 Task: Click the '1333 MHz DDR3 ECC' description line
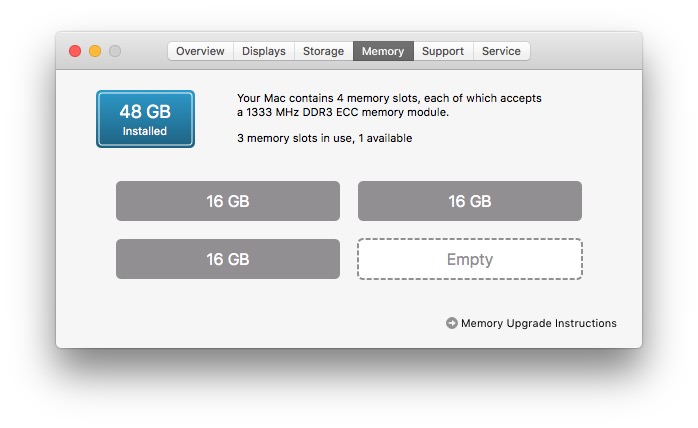(343, 112)
